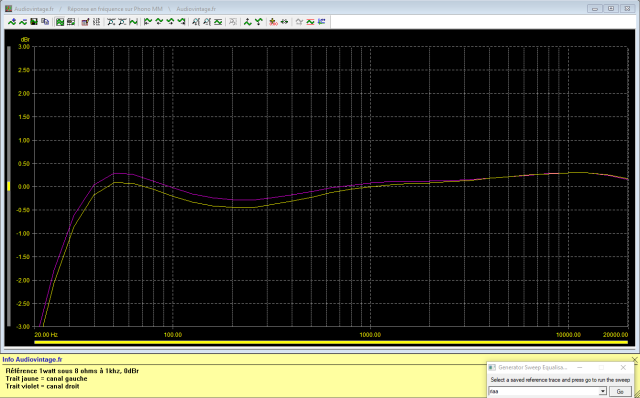Minimize the main graph window
Screen dimensions: 640x398
(595, 9)
